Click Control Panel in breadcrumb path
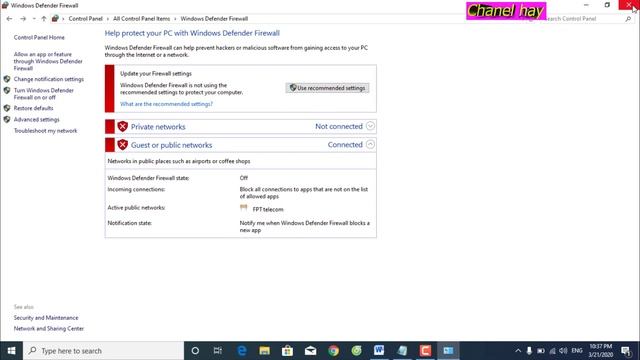Image resolution: width=640 pixels, height=360 pixels. coord(85,19)
